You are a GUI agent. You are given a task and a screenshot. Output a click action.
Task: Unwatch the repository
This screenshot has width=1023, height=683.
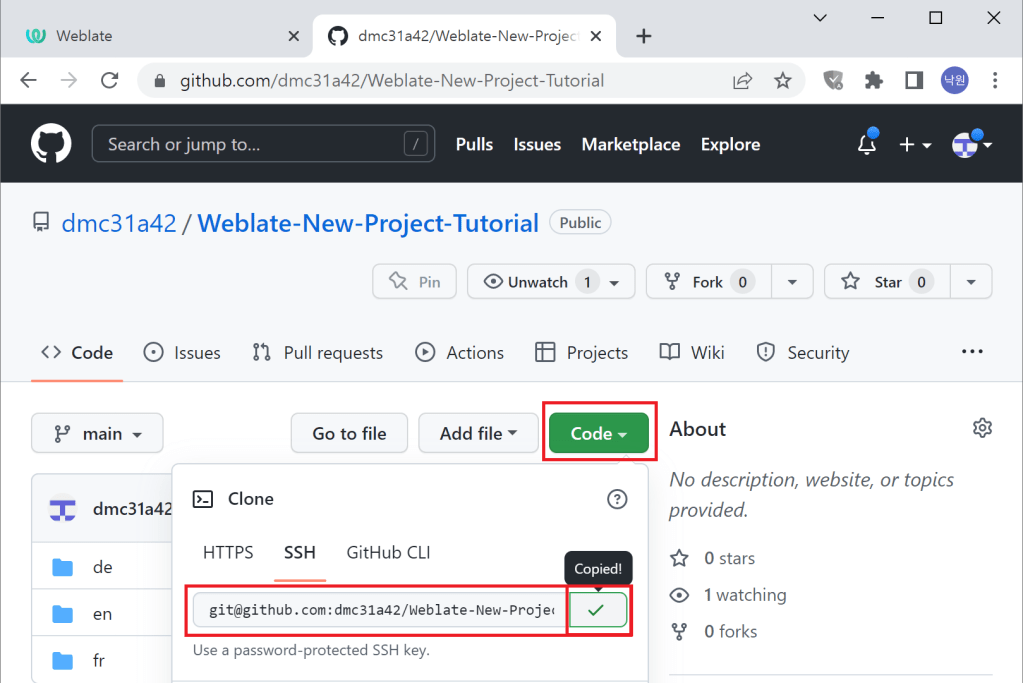(538, 282)
